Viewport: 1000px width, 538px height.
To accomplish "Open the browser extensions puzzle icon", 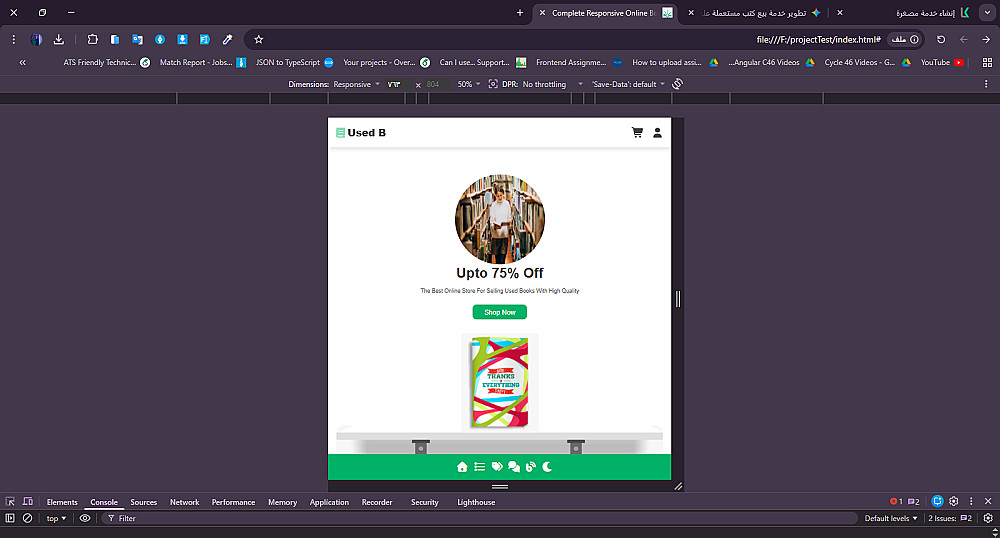I will 92,40.
